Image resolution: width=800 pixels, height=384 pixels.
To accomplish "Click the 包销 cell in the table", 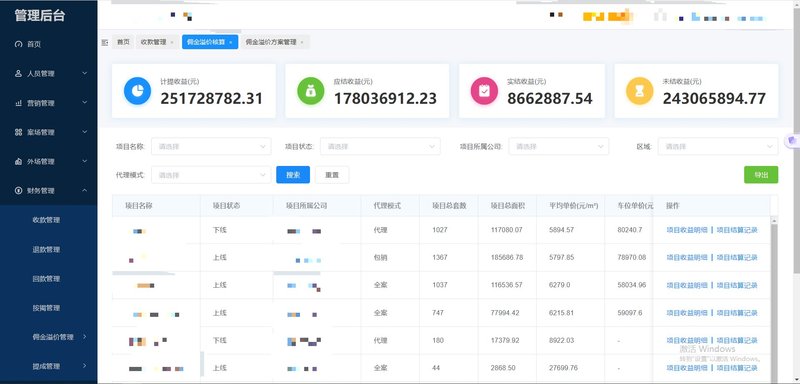I will [380, 258].
